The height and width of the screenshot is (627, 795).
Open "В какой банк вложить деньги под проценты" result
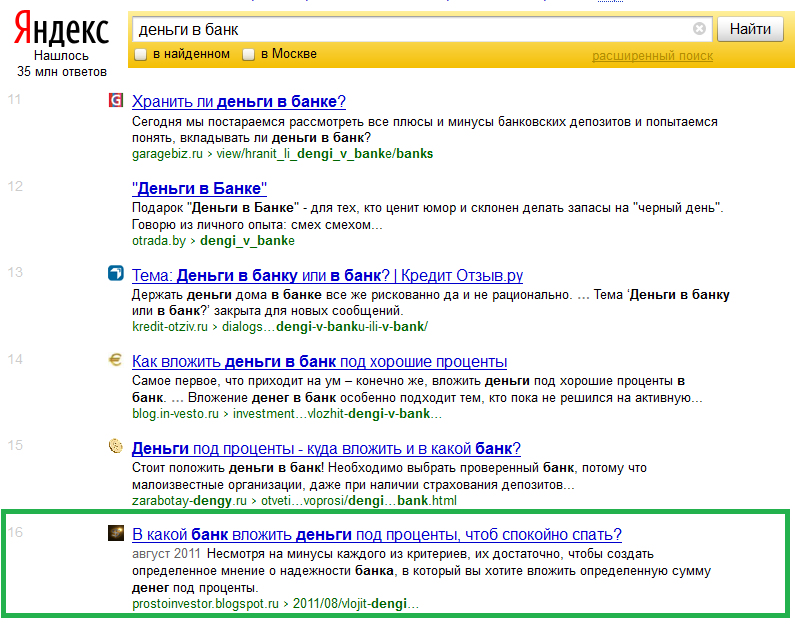tap(377, 535)
